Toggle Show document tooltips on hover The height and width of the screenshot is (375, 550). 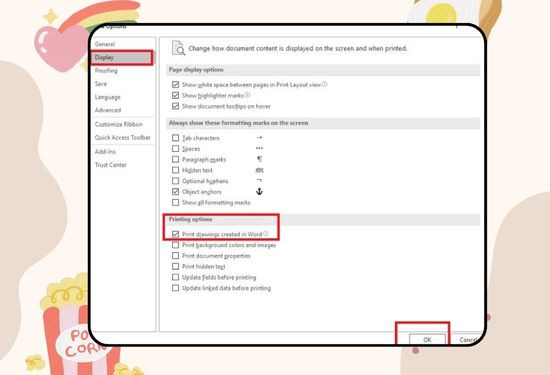point(175,106)
